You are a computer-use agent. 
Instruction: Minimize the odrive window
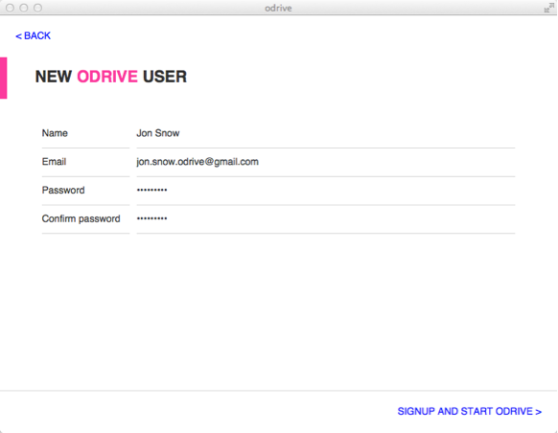24,7
